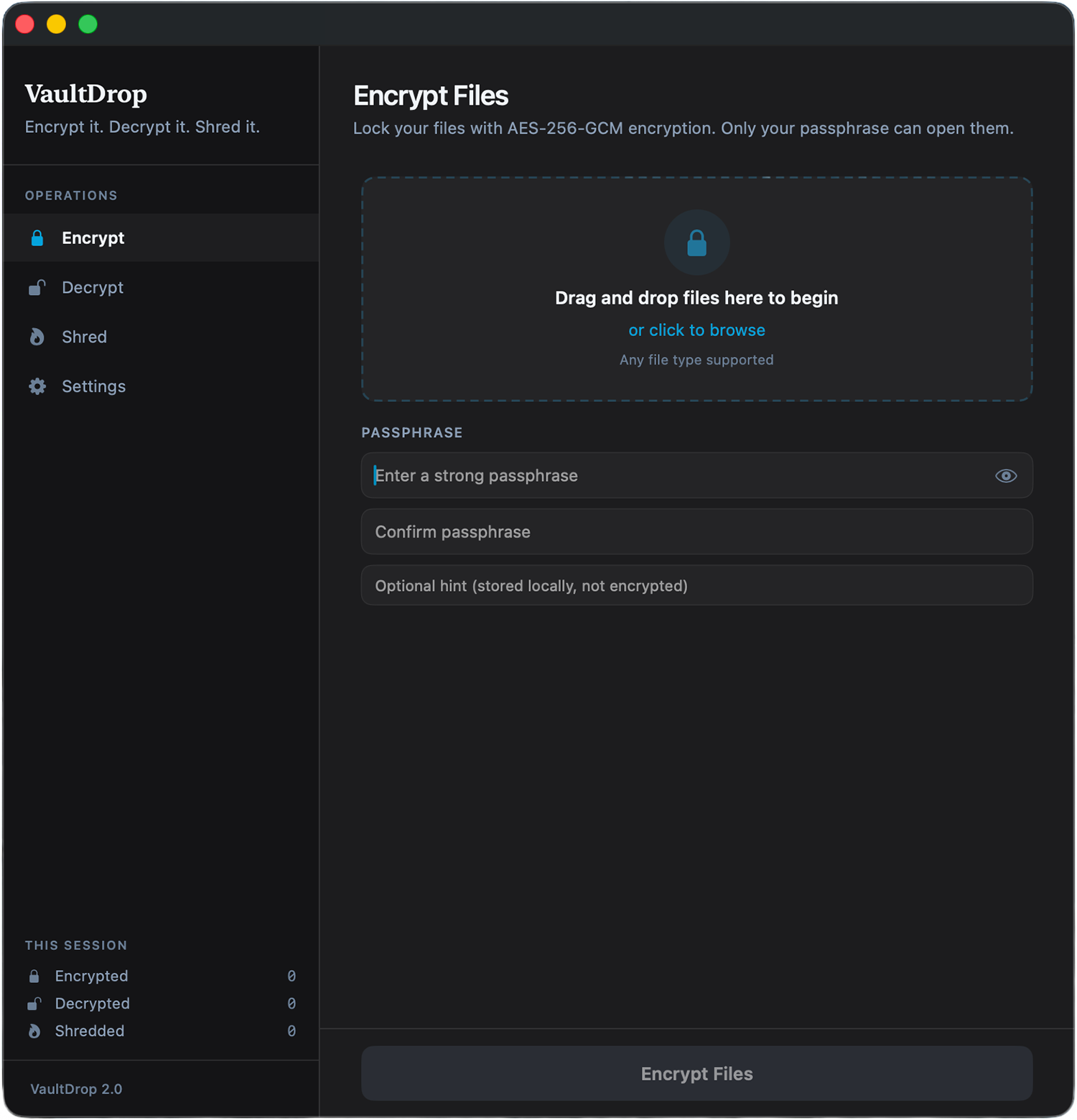Click the PASSPHRASE section label

412,433
